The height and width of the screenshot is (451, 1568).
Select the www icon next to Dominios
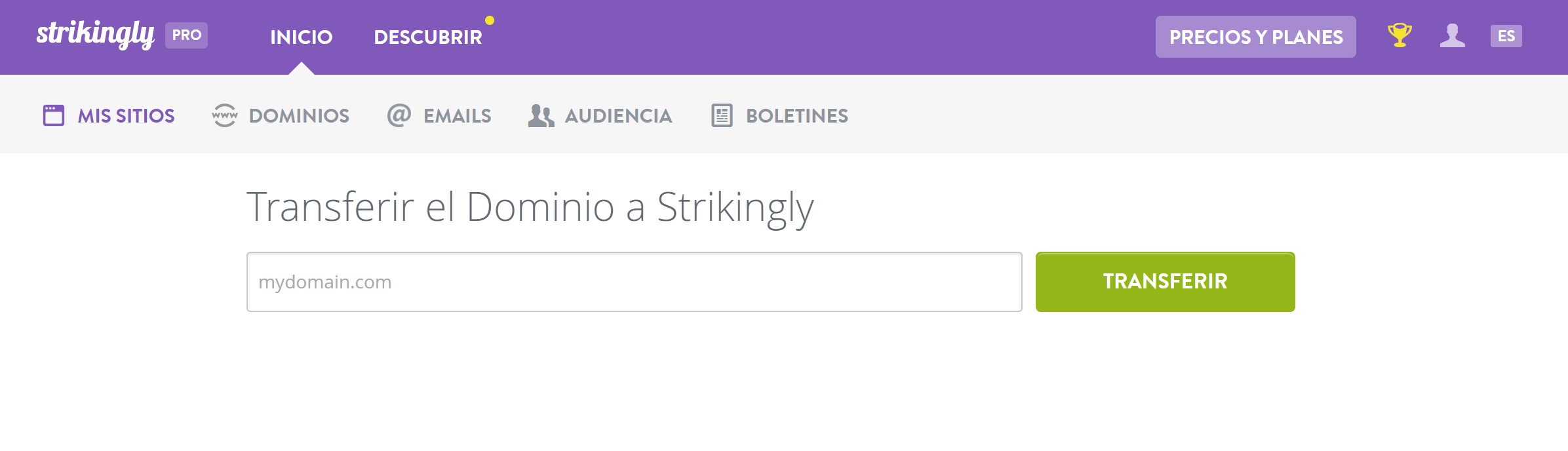[x=225, y=115]
